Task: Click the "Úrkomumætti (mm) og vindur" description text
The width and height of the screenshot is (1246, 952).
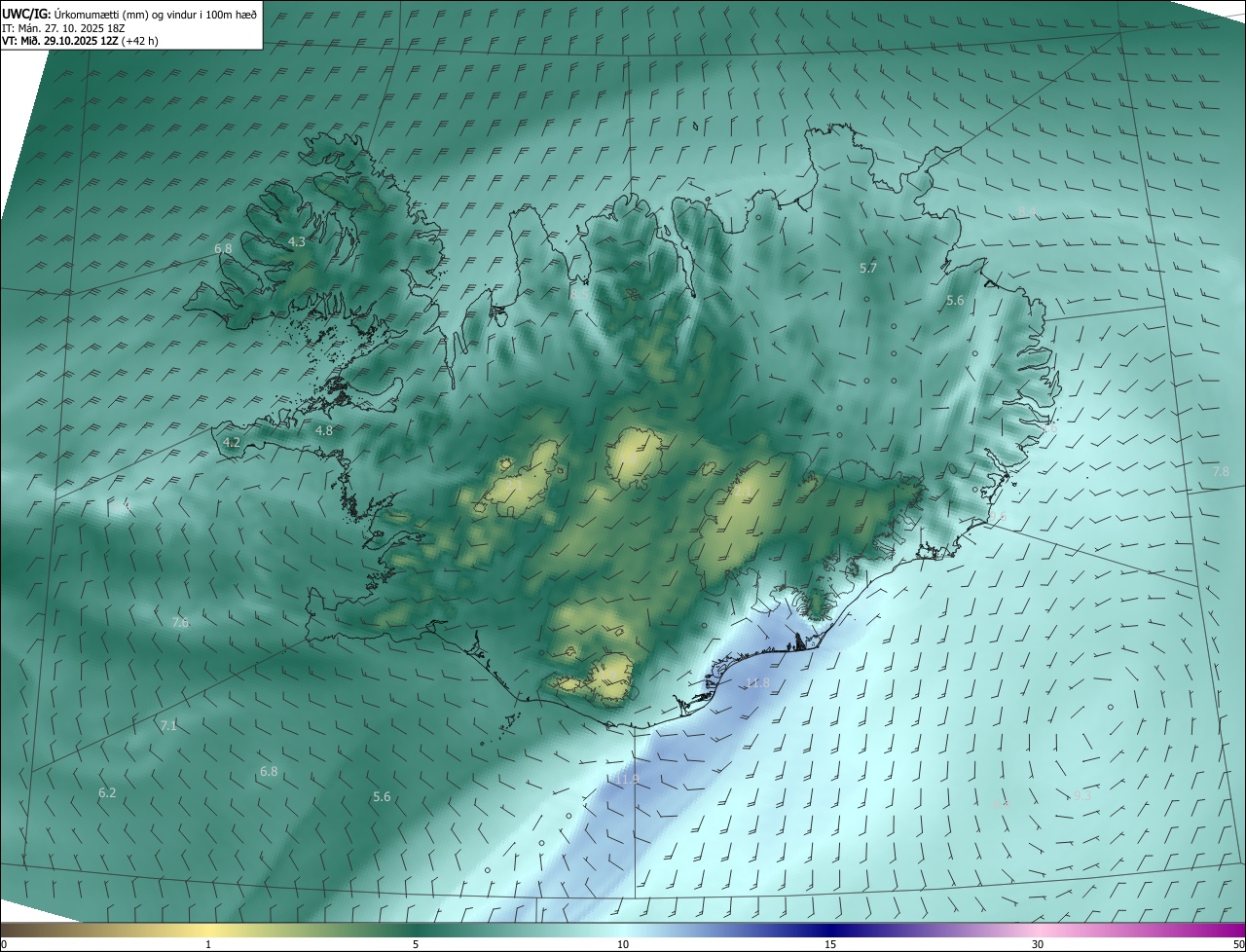Action: [x=125, y=14]
